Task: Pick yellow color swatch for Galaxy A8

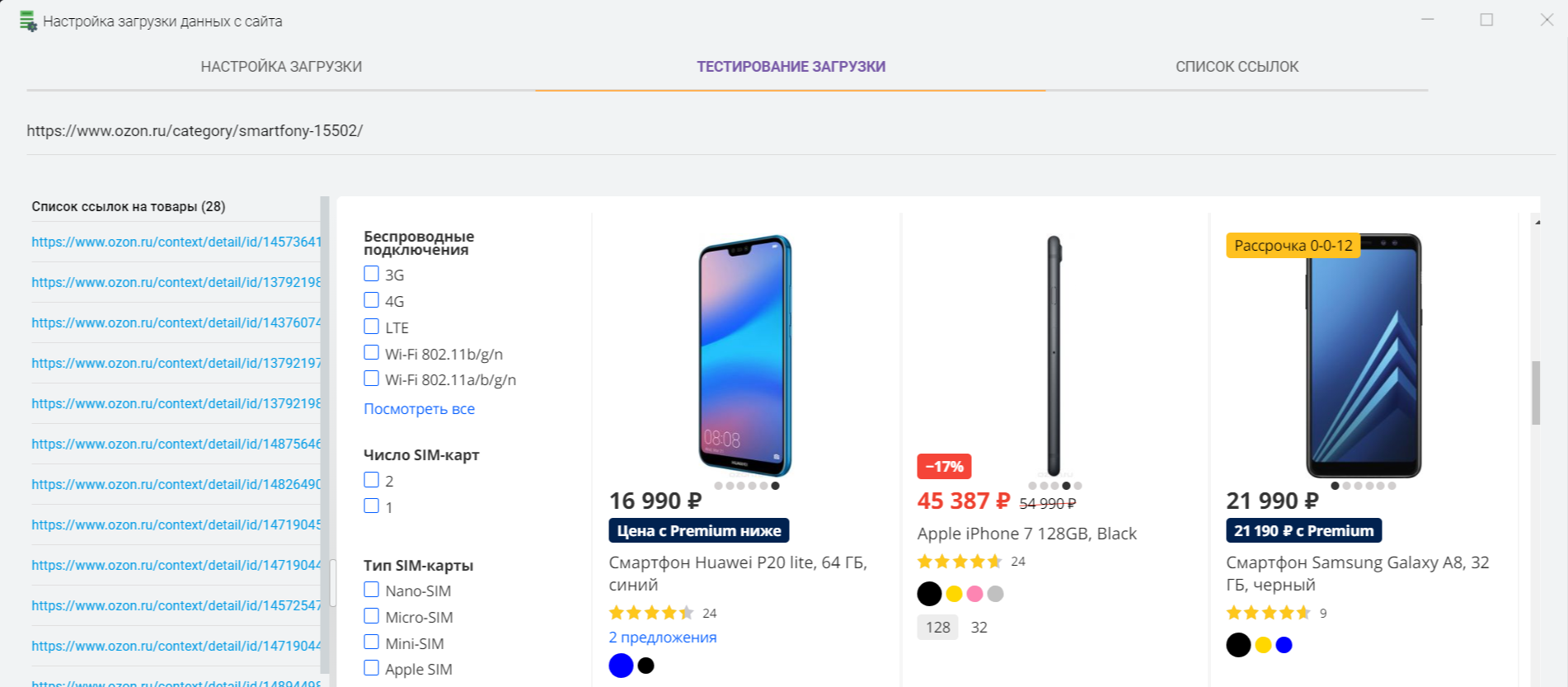Action: 1263,645
